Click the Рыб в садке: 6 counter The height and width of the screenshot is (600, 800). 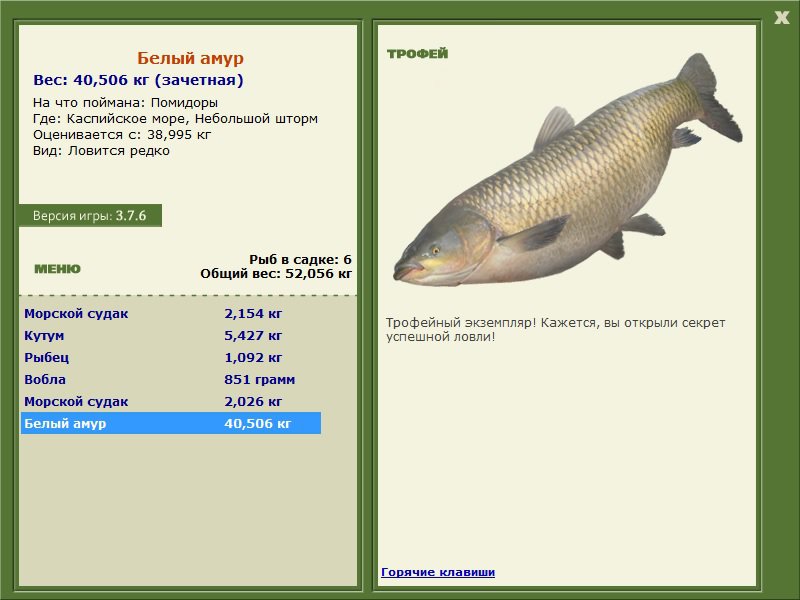301,260
